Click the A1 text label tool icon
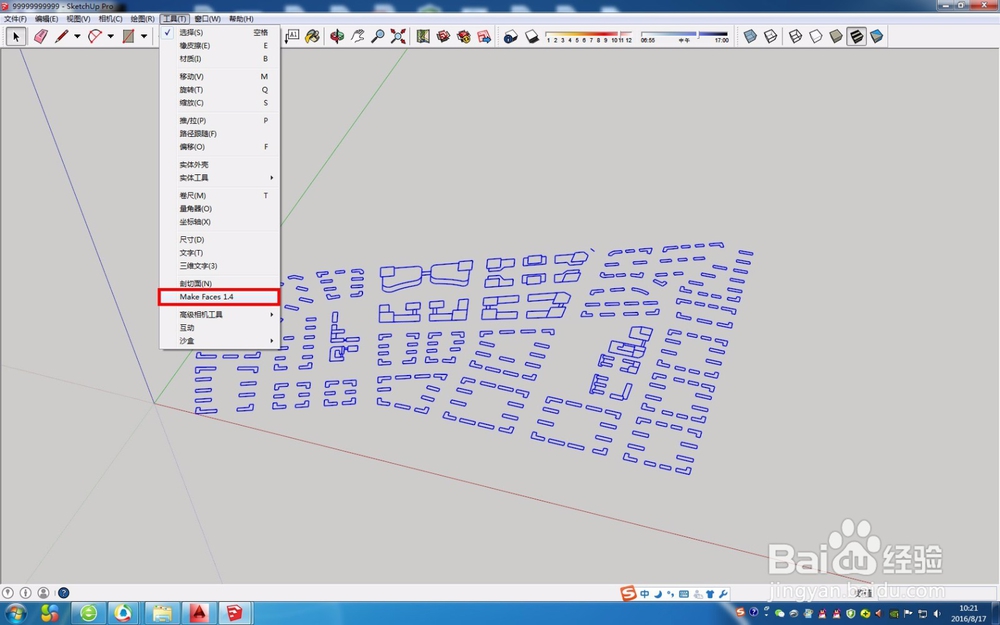Image resolution: width=1000 pixels, height=625 pixels. (292, 36)
